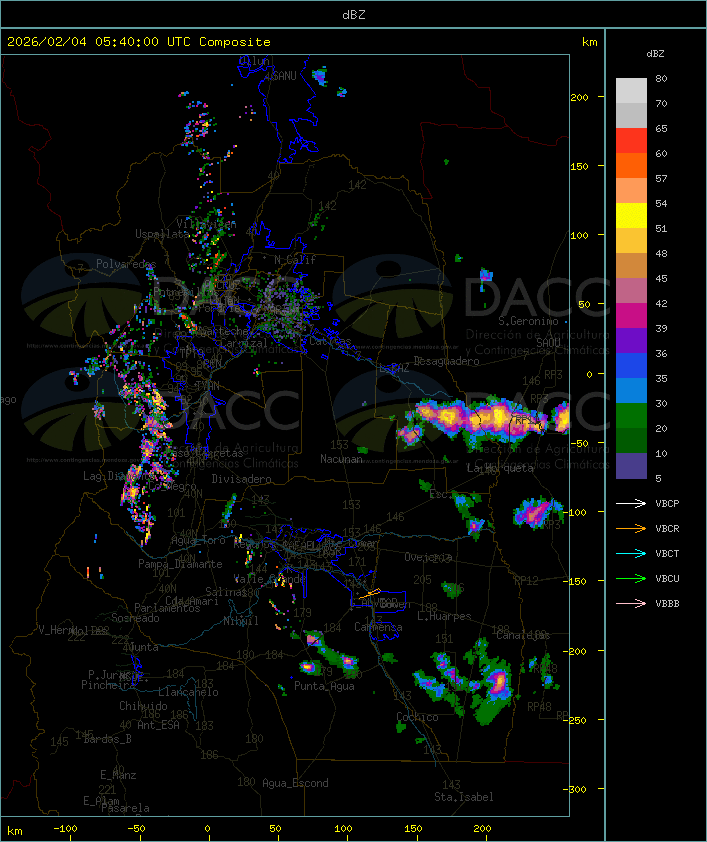This screenshot has height=842, width=707.
Task: Select the gray 65–70 dBZ swatch
Action: [631, 115]
